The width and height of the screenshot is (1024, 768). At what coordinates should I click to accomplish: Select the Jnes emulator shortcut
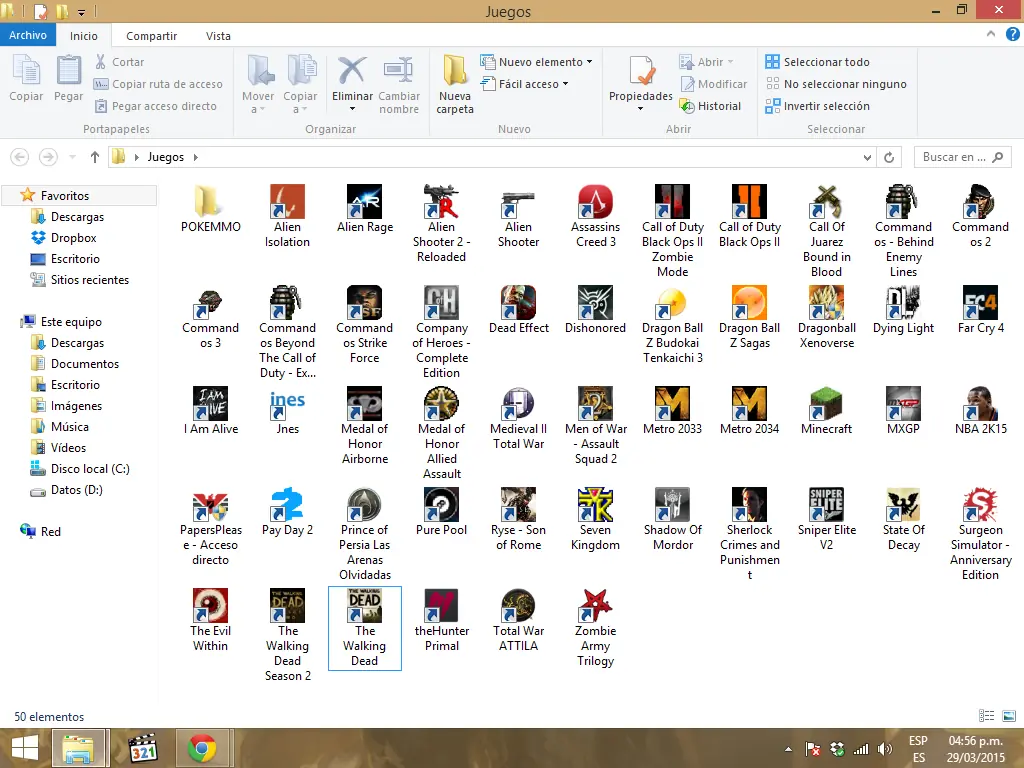tap(287, 411)
